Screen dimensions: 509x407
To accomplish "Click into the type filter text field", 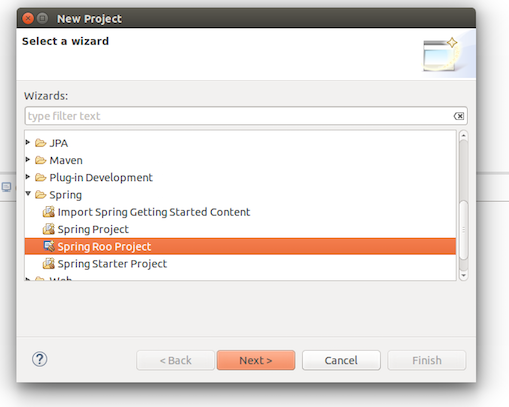I will (x=238, y=116).
